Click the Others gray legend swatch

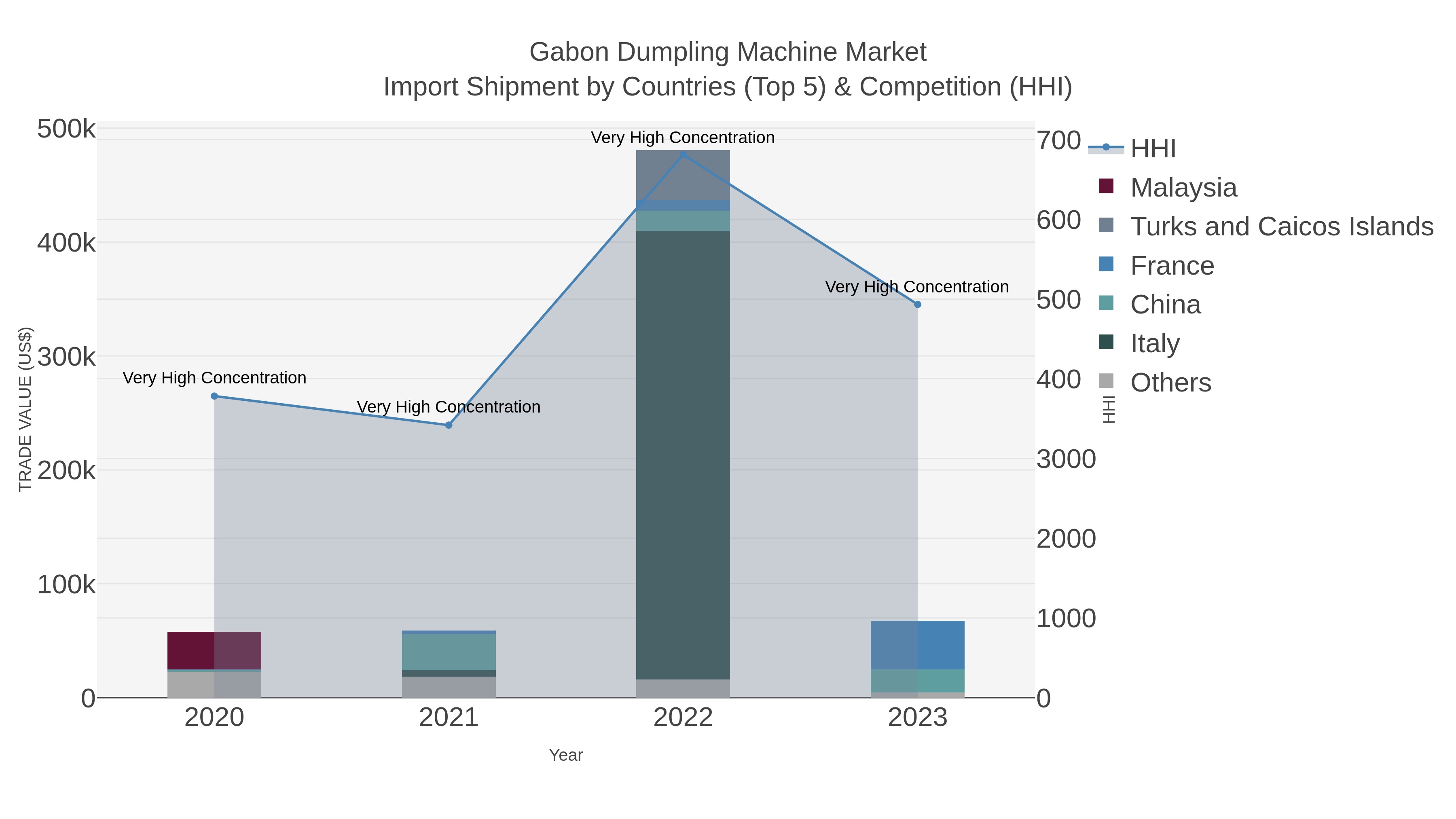tap(1106, 381)
